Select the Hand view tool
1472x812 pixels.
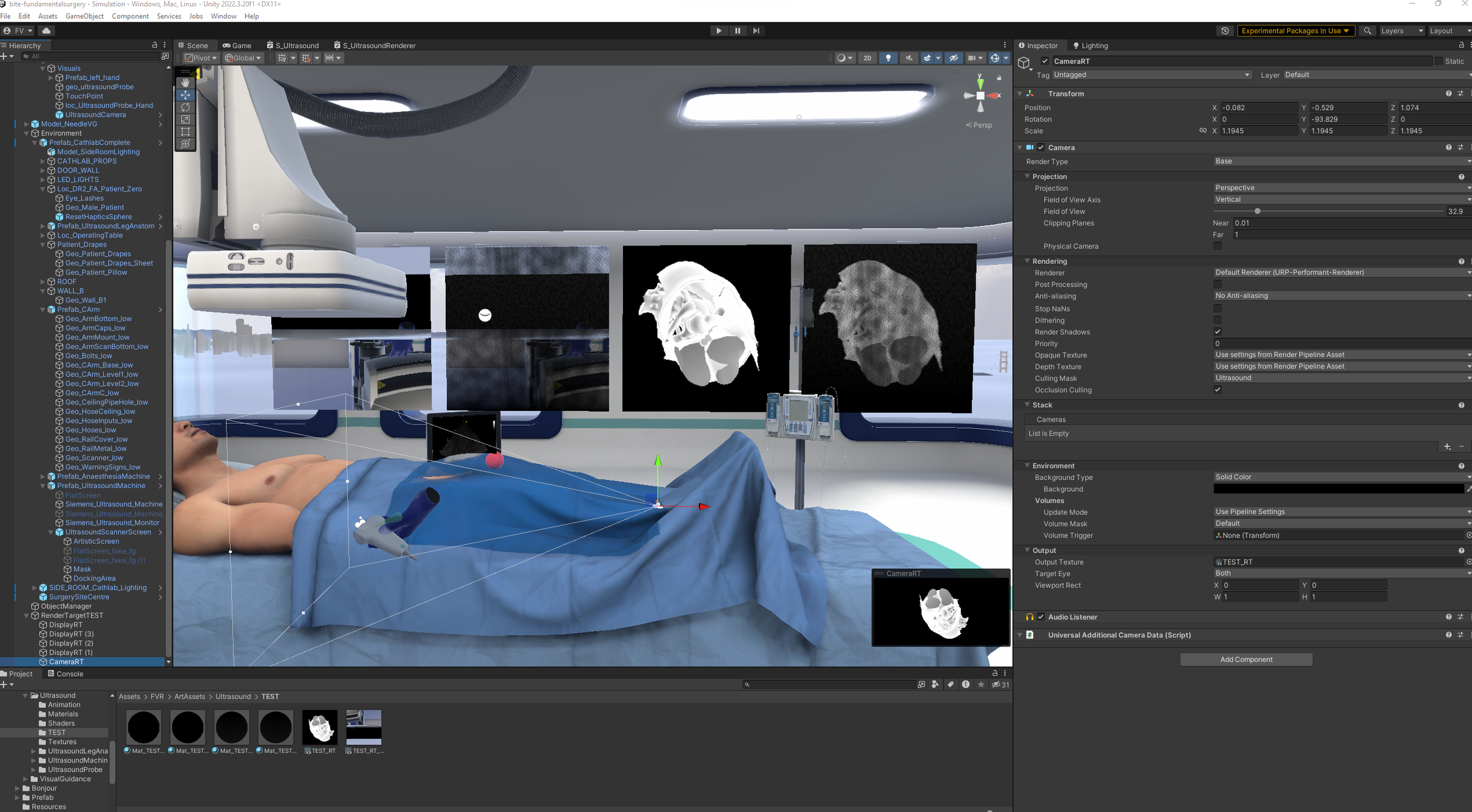pyautogui.click(x=185, y=82)
